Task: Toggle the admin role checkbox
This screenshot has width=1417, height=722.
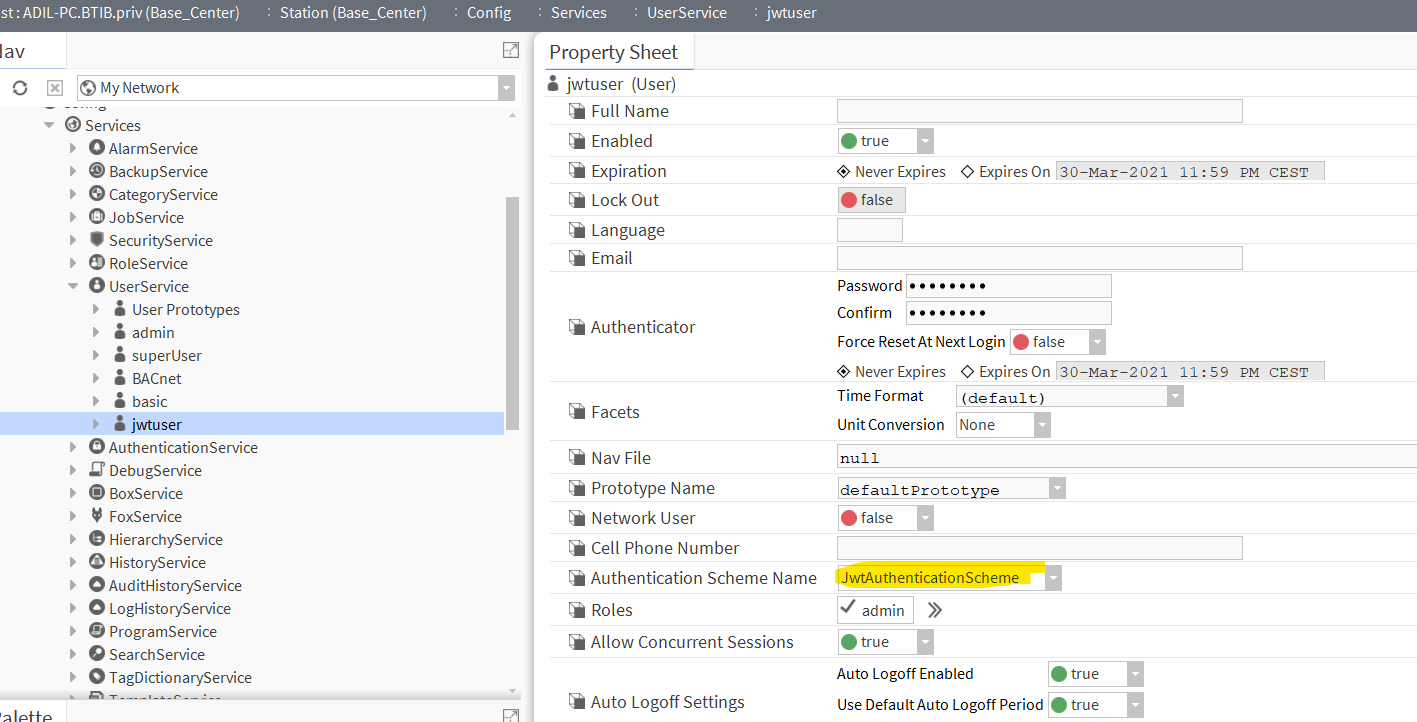Action: point(848,609)
